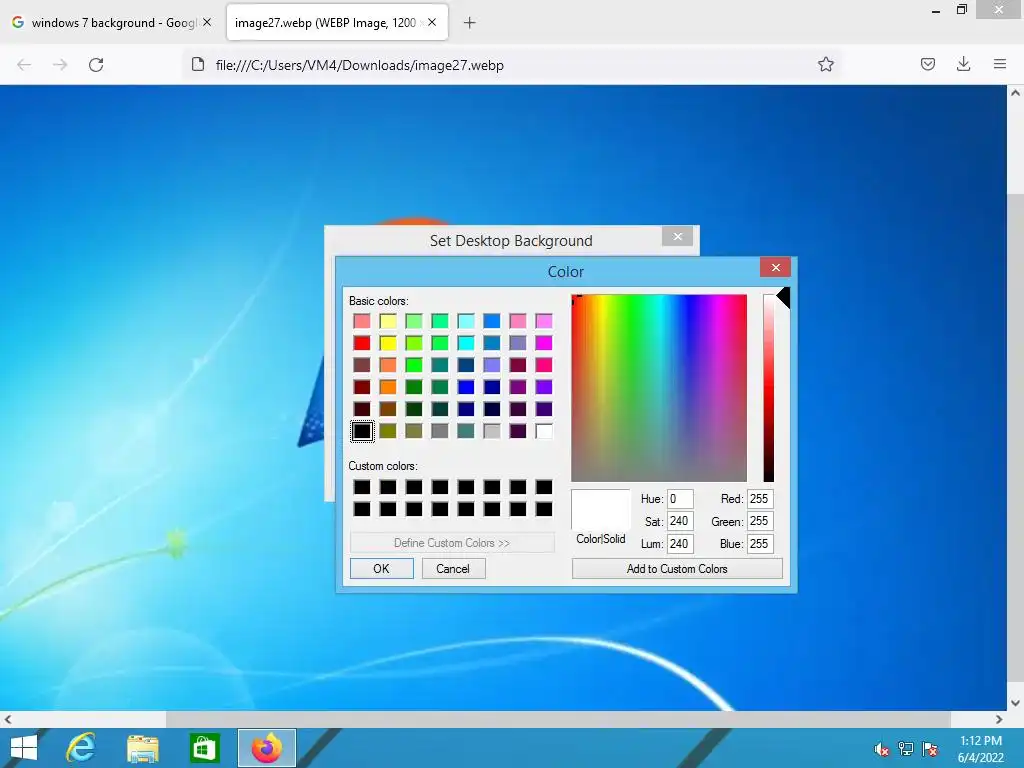Select the pure red basic color swatch
1024x768 pixels.
click(x=362, y=343)
